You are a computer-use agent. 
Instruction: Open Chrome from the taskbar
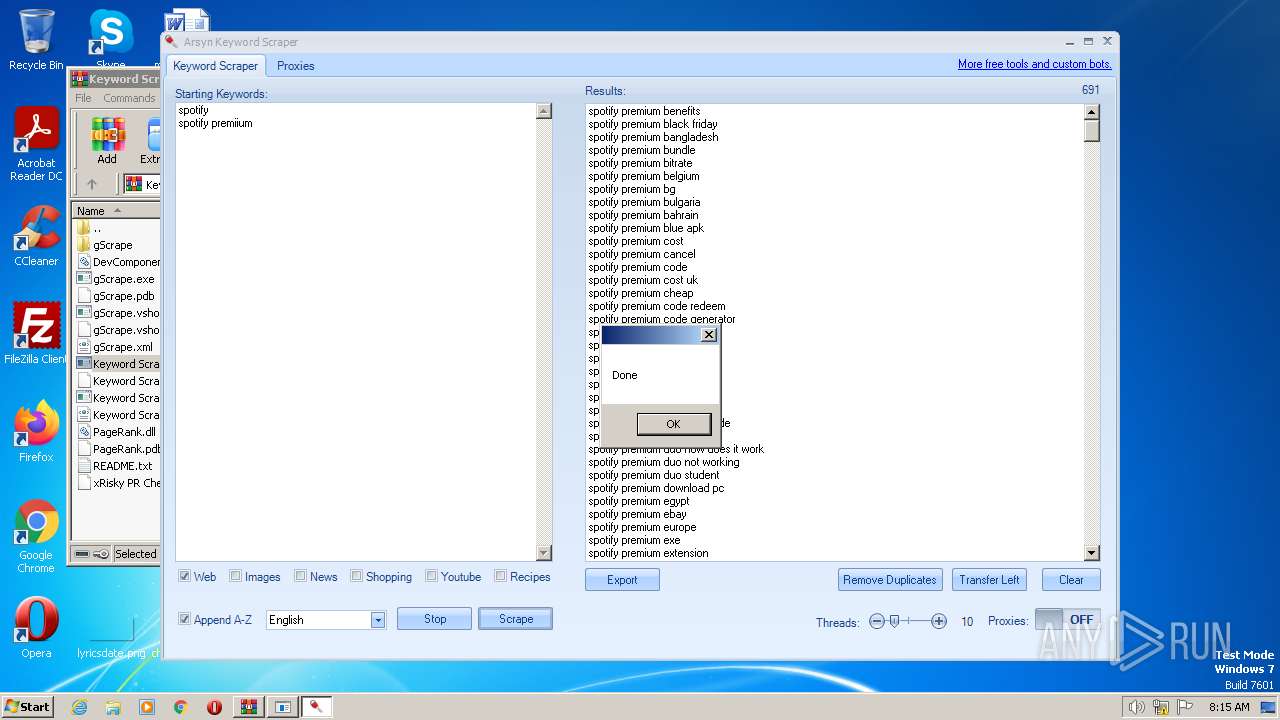181,707
